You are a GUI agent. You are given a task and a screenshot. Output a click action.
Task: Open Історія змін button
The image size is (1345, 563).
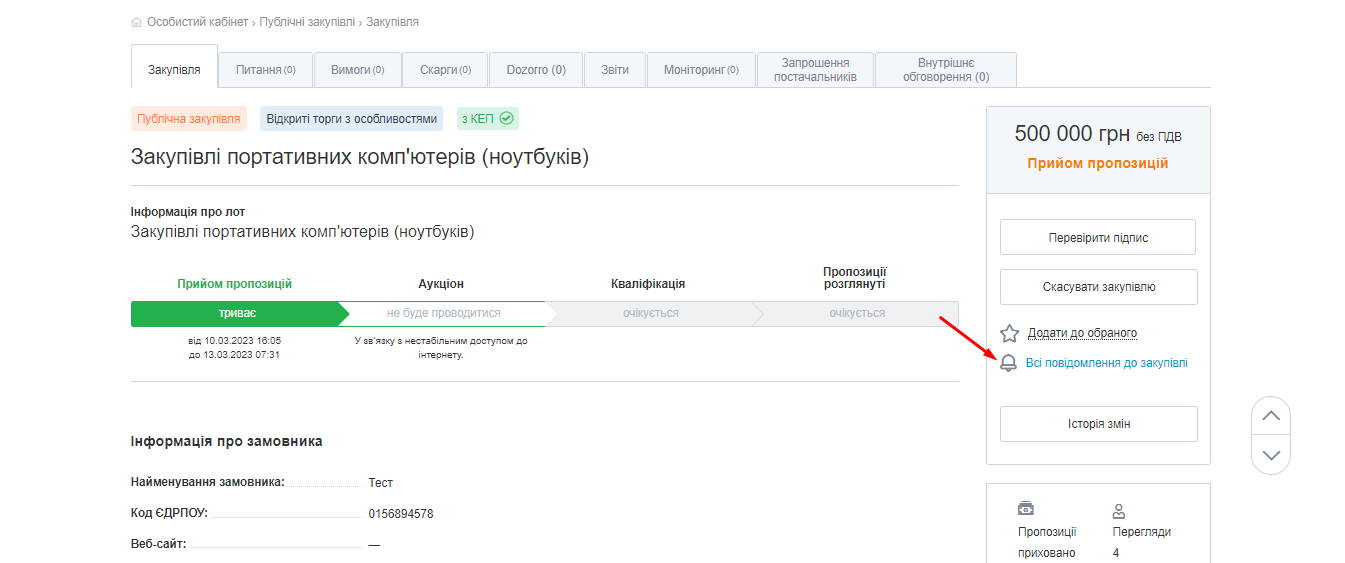(1098, 424)
